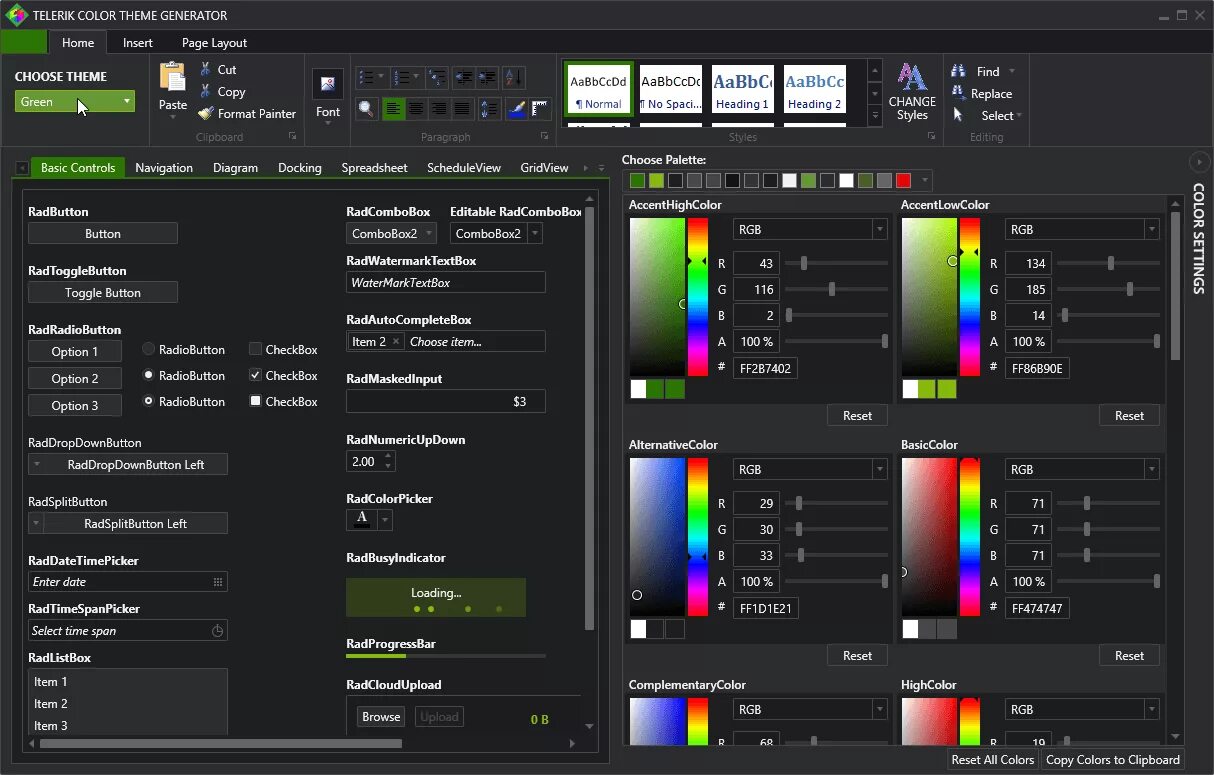Pick the red palette swatch
The width and height of the screenshot is (1214, 775).
tap(903, 180)
